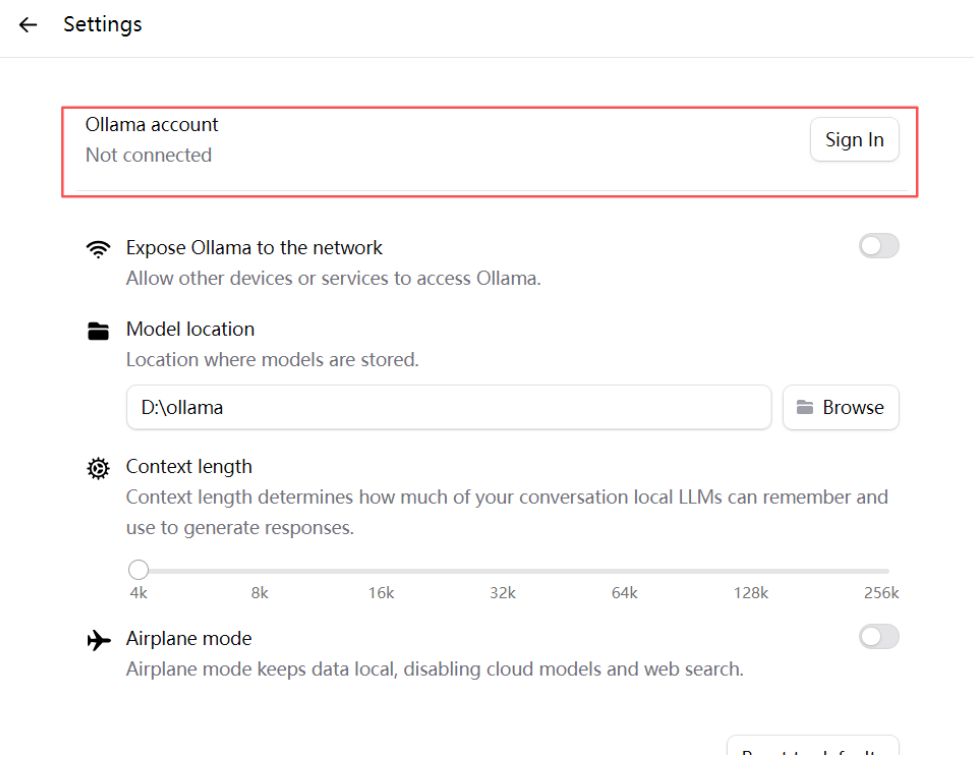
Task: Click the D:\ollama model path field
Action: coord(448,408)
